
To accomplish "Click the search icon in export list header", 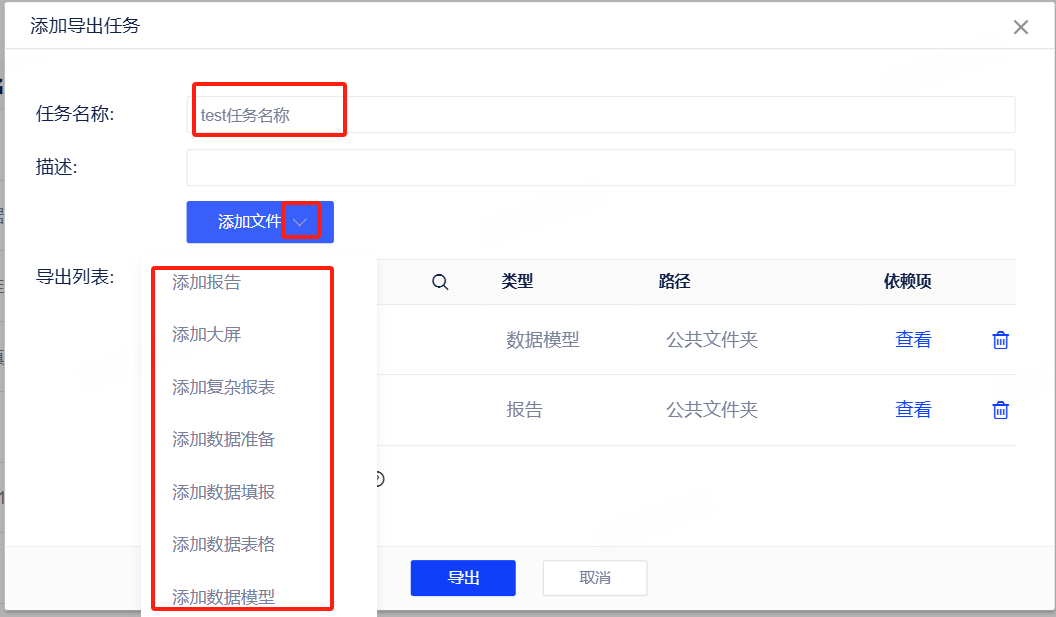I will tap(439, 283).
